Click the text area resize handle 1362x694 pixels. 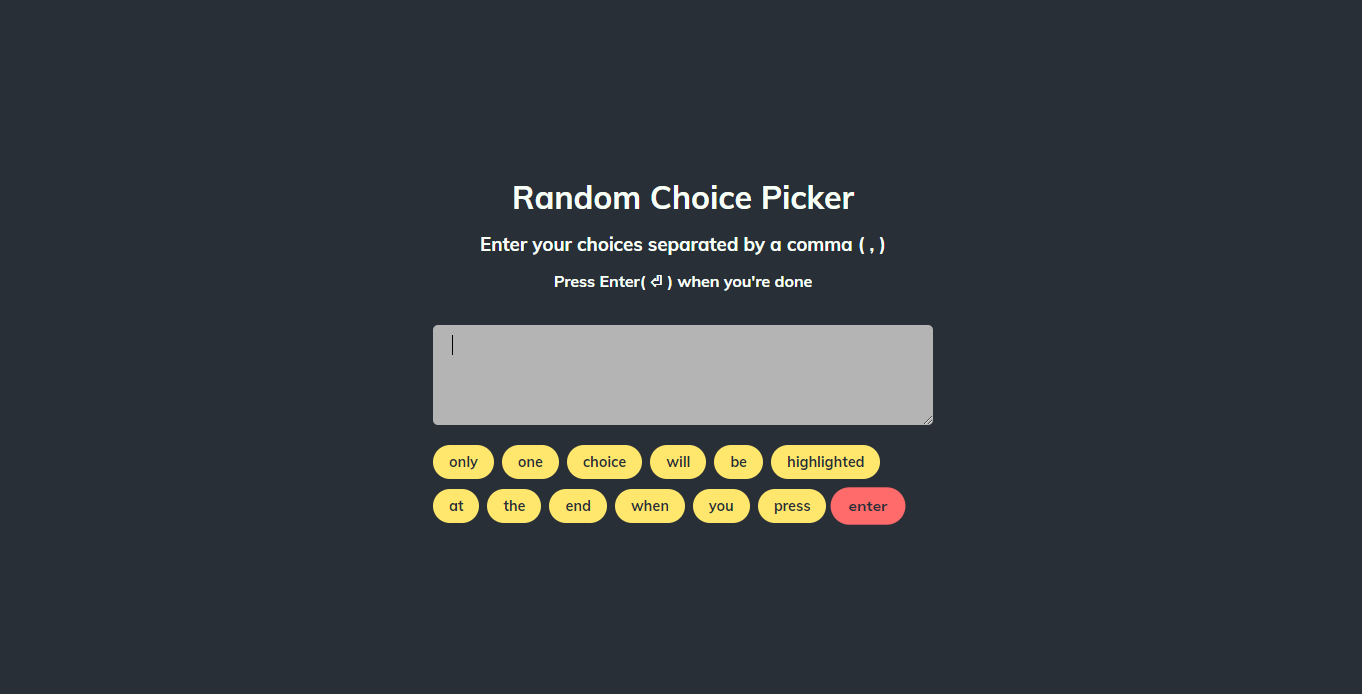(x=927, y=418)
